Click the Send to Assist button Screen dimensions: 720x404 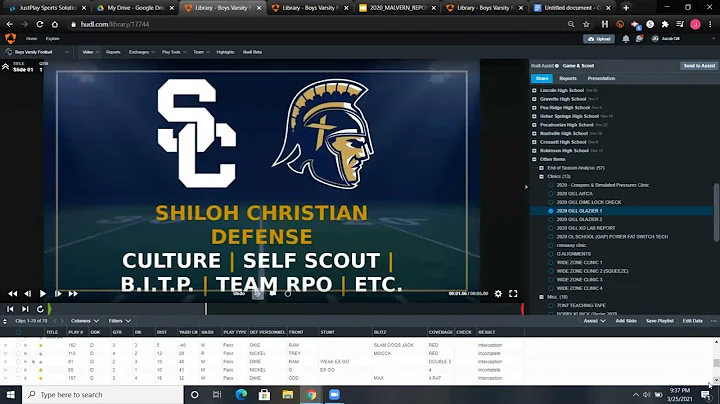click(x=699, y=66)
